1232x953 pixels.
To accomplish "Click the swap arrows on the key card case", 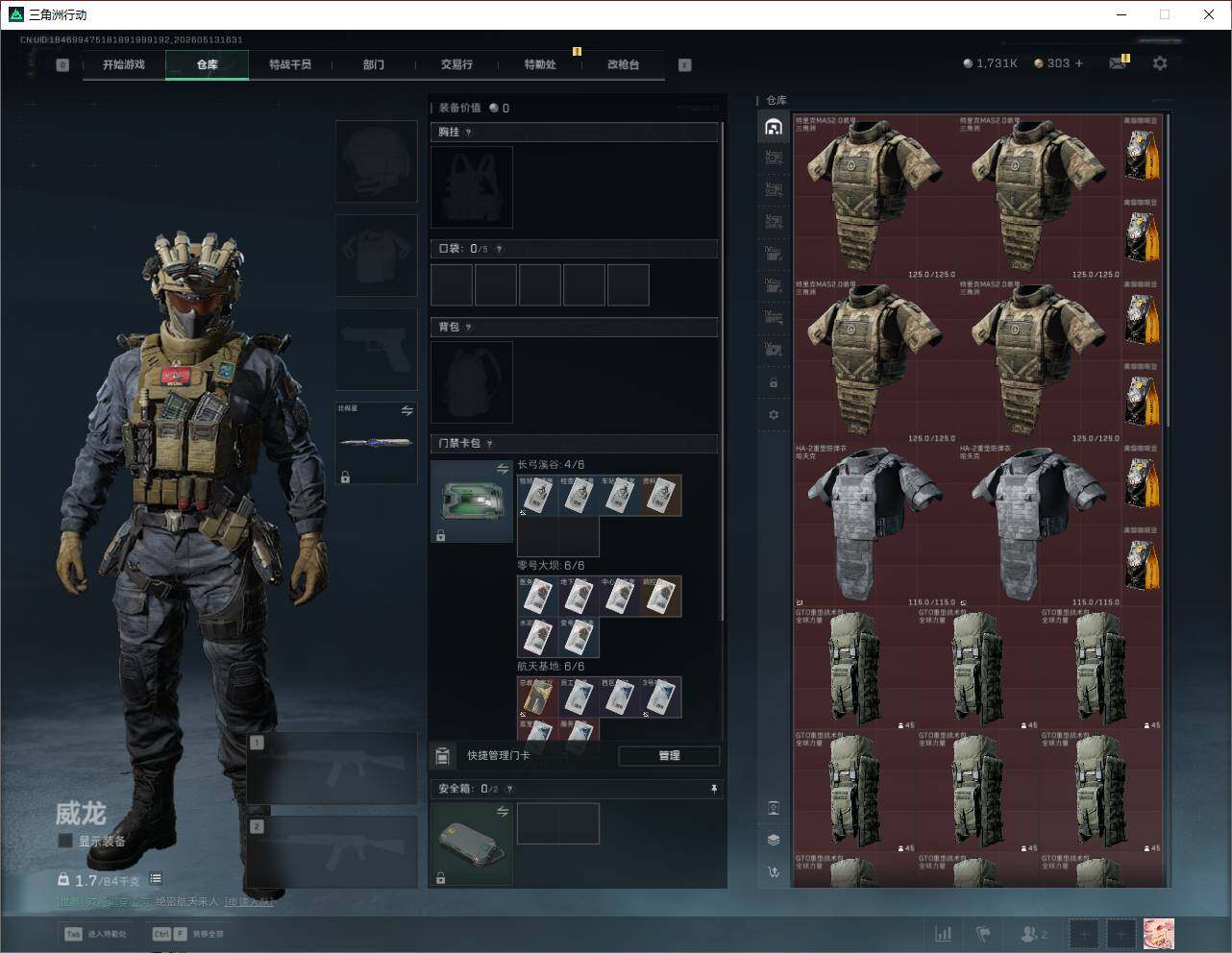I will 502,469.
